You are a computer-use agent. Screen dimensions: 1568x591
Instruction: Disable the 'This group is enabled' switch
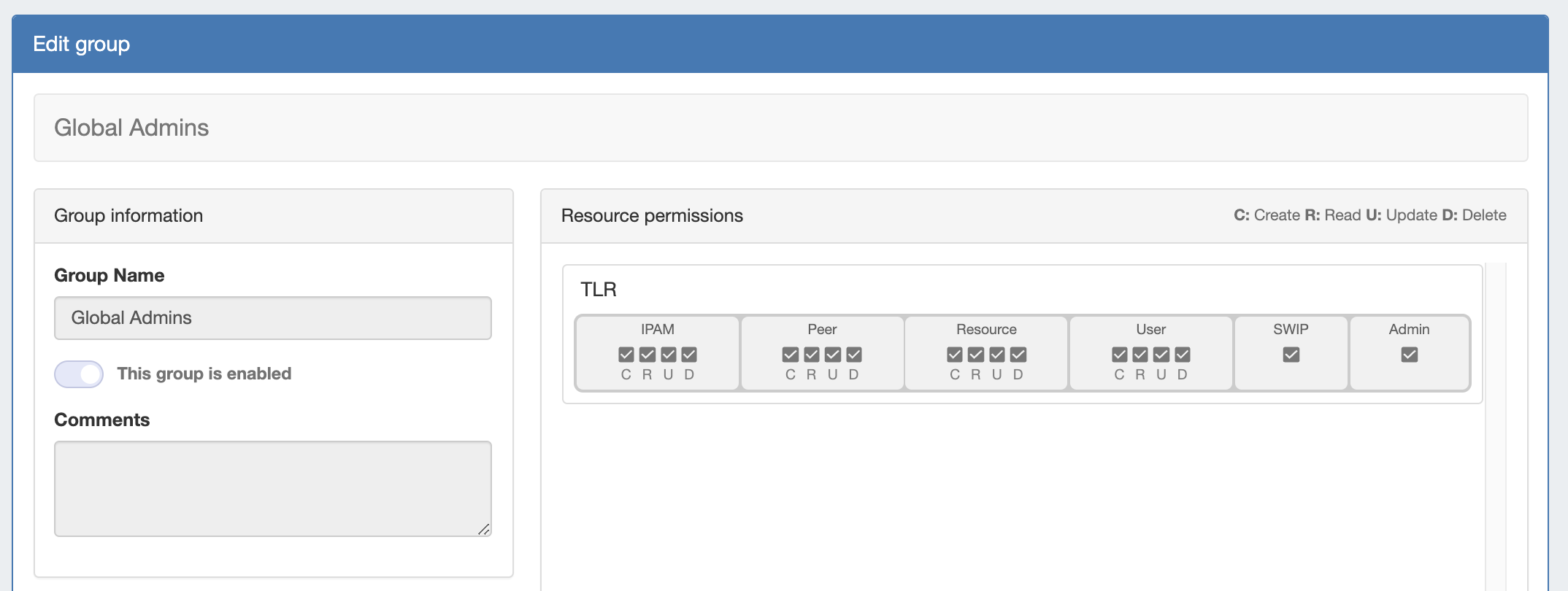pyautogui.click(x=79, y=374)
